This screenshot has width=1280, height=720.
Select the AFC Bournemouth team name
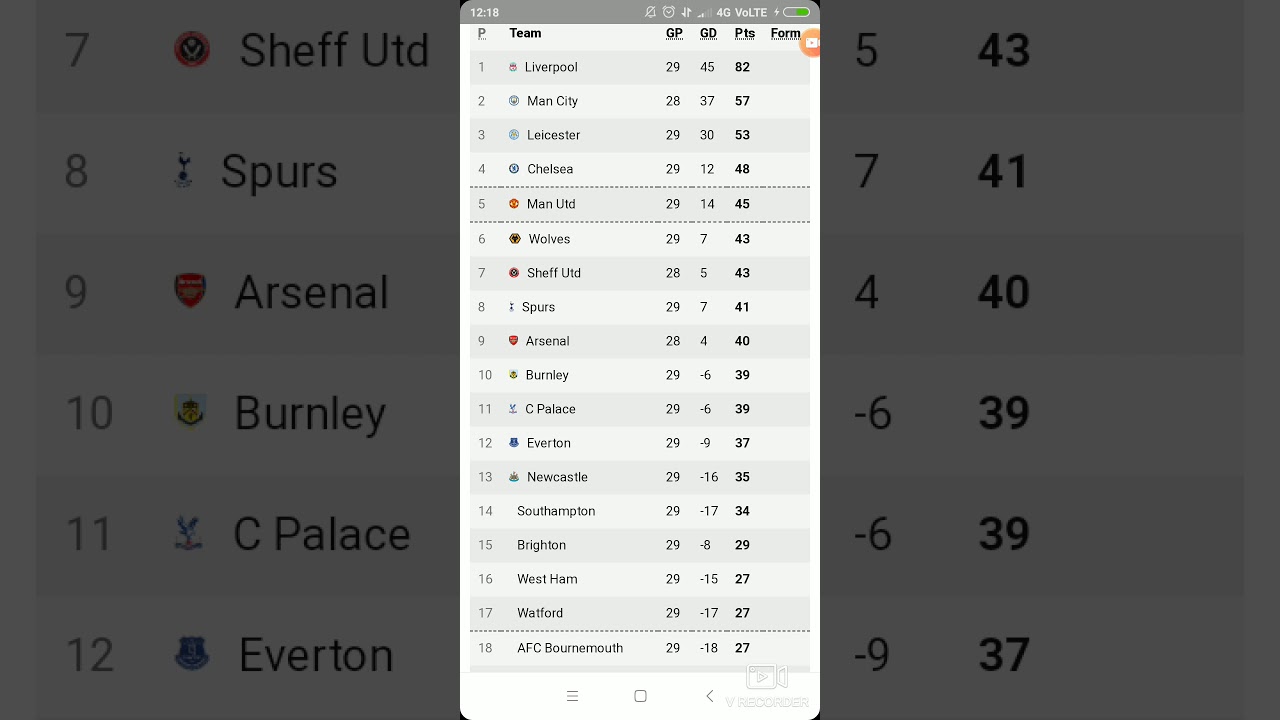pos(570,648)
